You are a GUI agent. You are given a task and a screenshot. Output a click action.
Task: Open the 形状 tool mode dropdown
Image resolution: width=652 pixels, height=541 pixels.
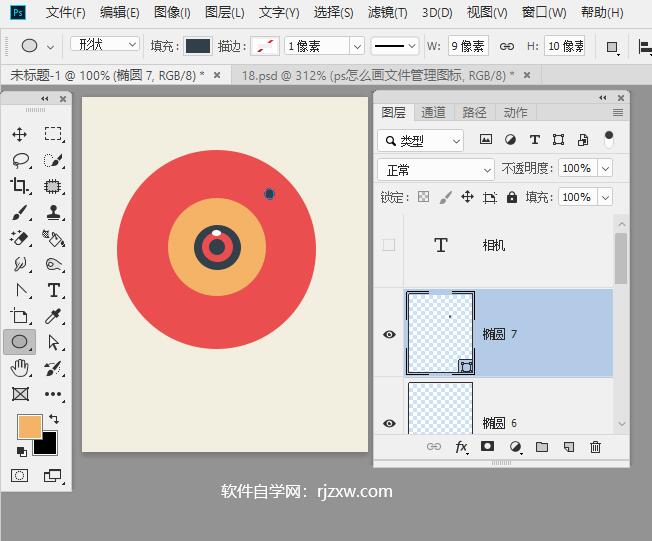[104, 44]
